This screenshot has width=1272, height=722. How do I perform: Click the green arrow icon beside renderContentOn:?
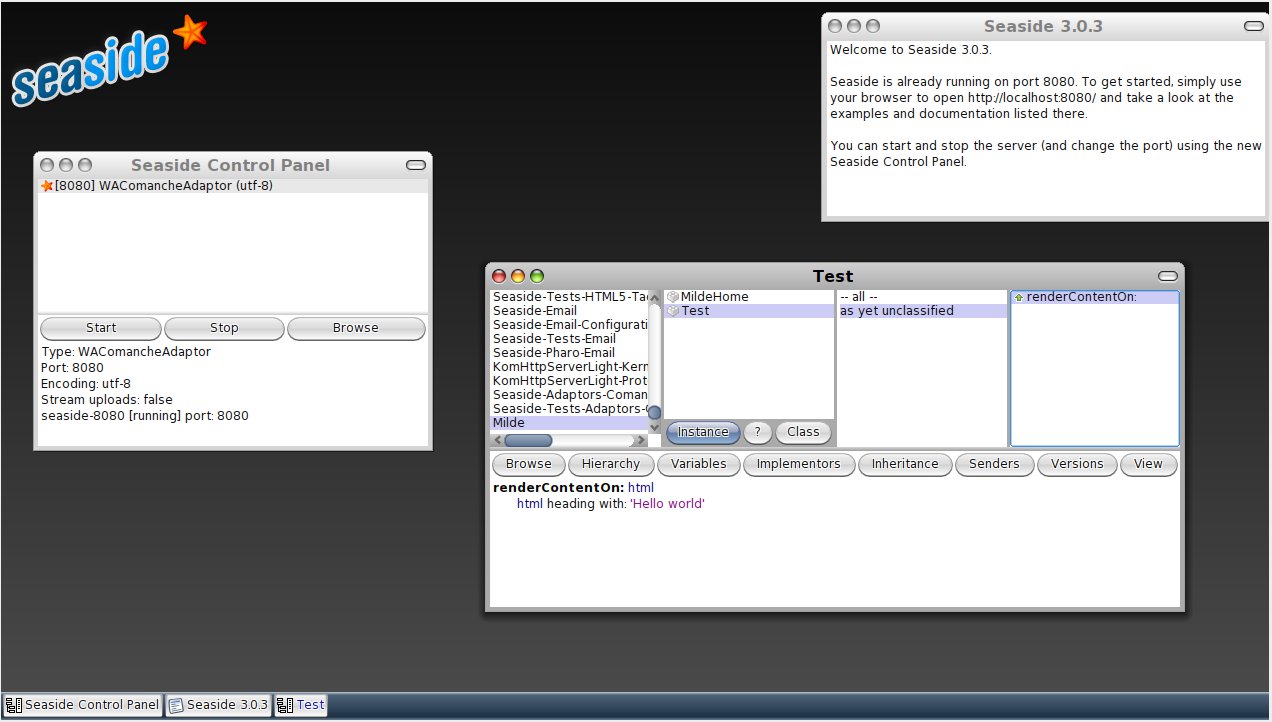[1019, 297]
